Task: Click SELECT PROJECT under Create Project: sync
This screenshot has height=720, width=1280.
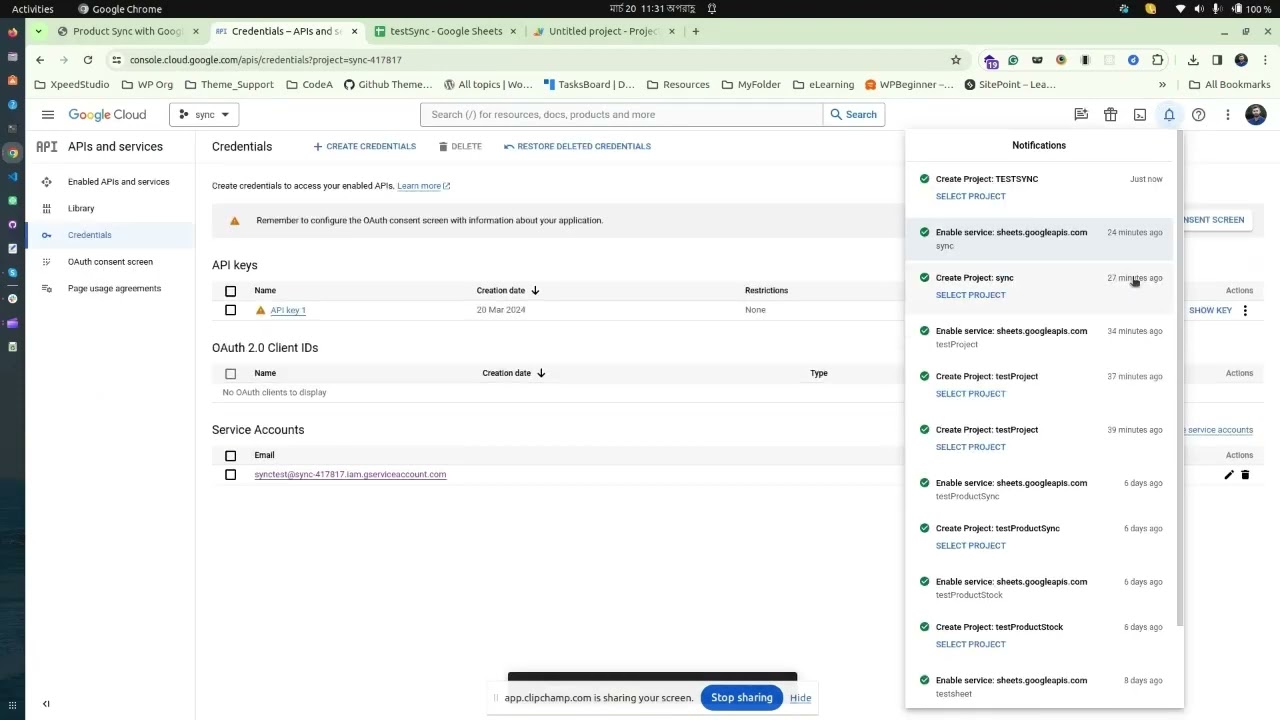Action: click(970, 296)
